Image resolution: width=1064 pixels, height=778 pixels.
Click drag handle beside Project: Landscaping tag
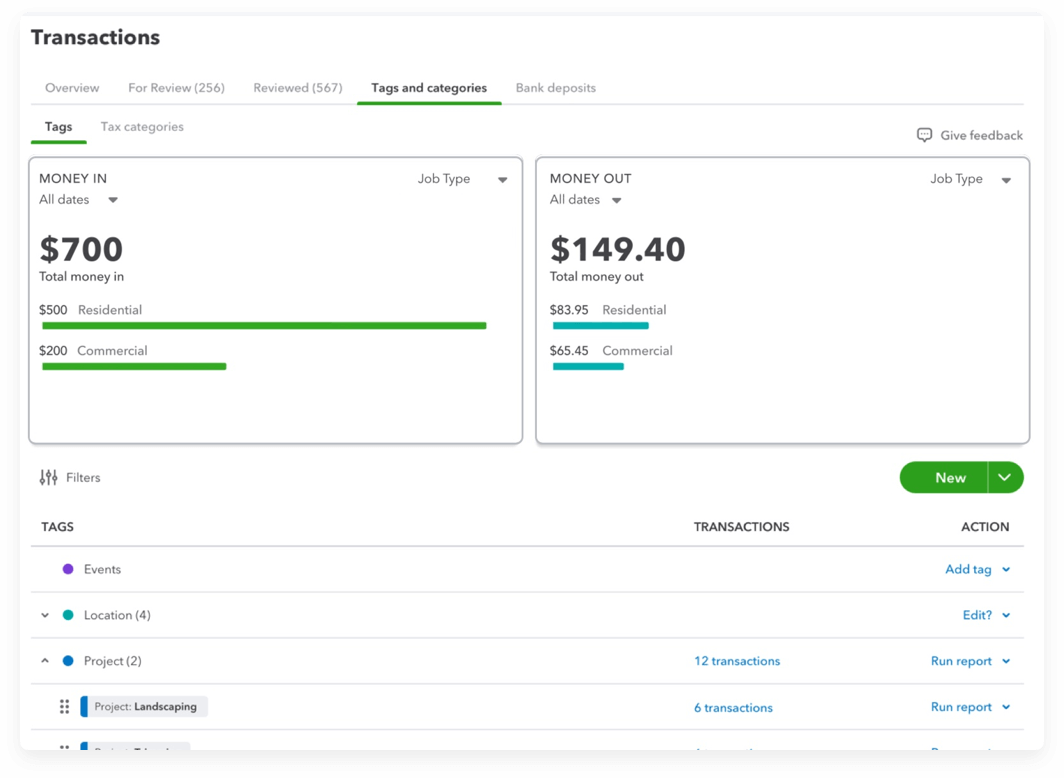tap(65, 707)
